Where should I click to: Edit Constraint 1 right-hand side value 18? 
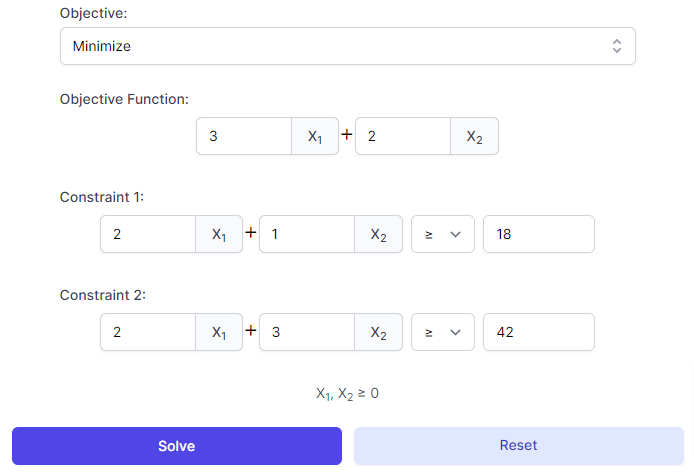[539, 234]
